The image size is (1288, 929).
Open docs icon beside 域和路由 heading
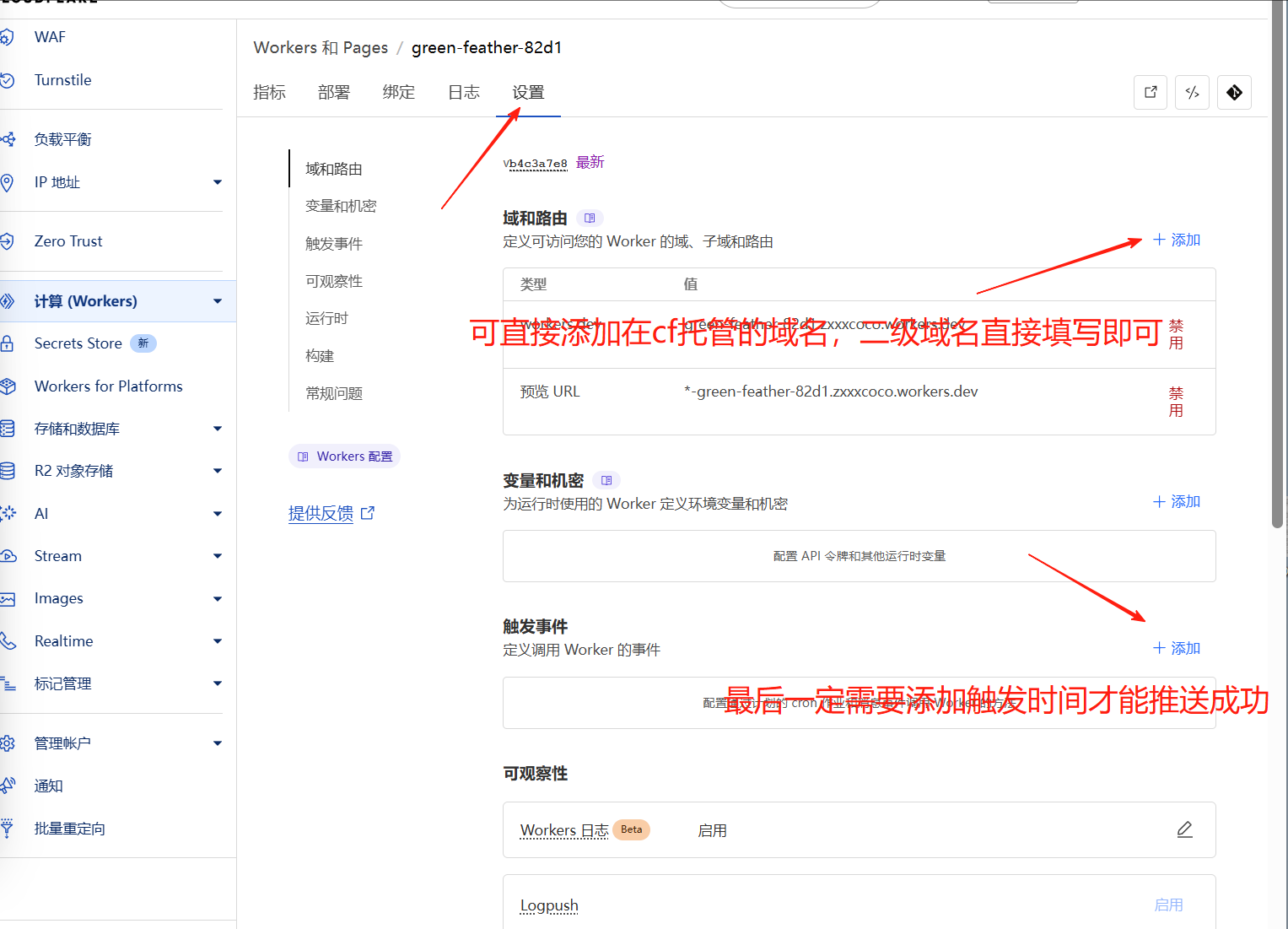(x=590, y=218)
